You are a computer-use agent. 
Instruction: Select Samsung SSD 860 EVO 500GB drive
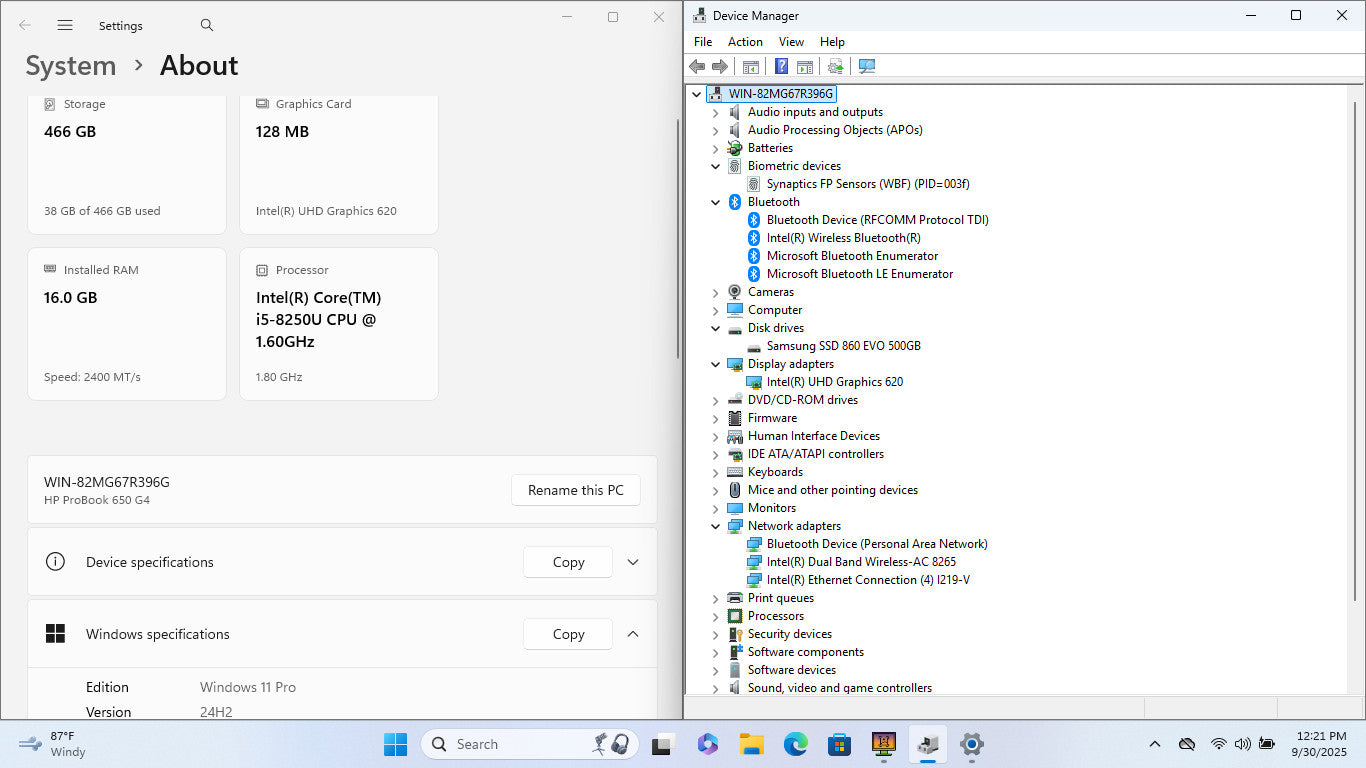(x=843, y=346)
